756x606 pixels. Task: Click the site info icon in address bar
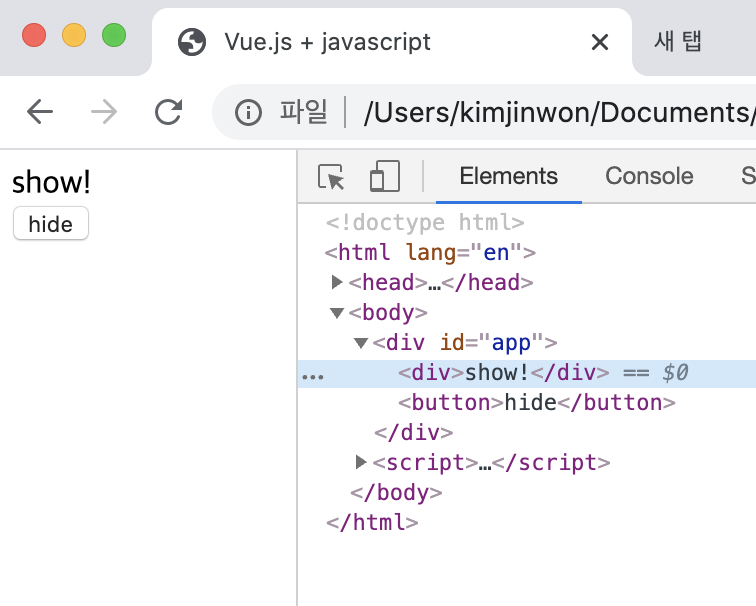[x=248, y=112]
